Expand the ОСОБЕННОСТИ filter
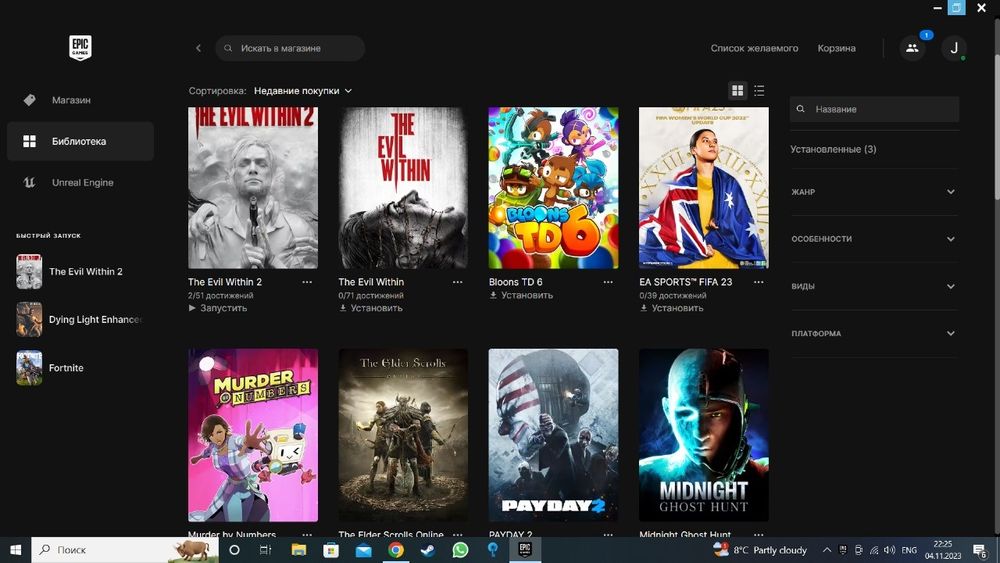The height and width of the screenshot is (563, 1000). (874, 239)
